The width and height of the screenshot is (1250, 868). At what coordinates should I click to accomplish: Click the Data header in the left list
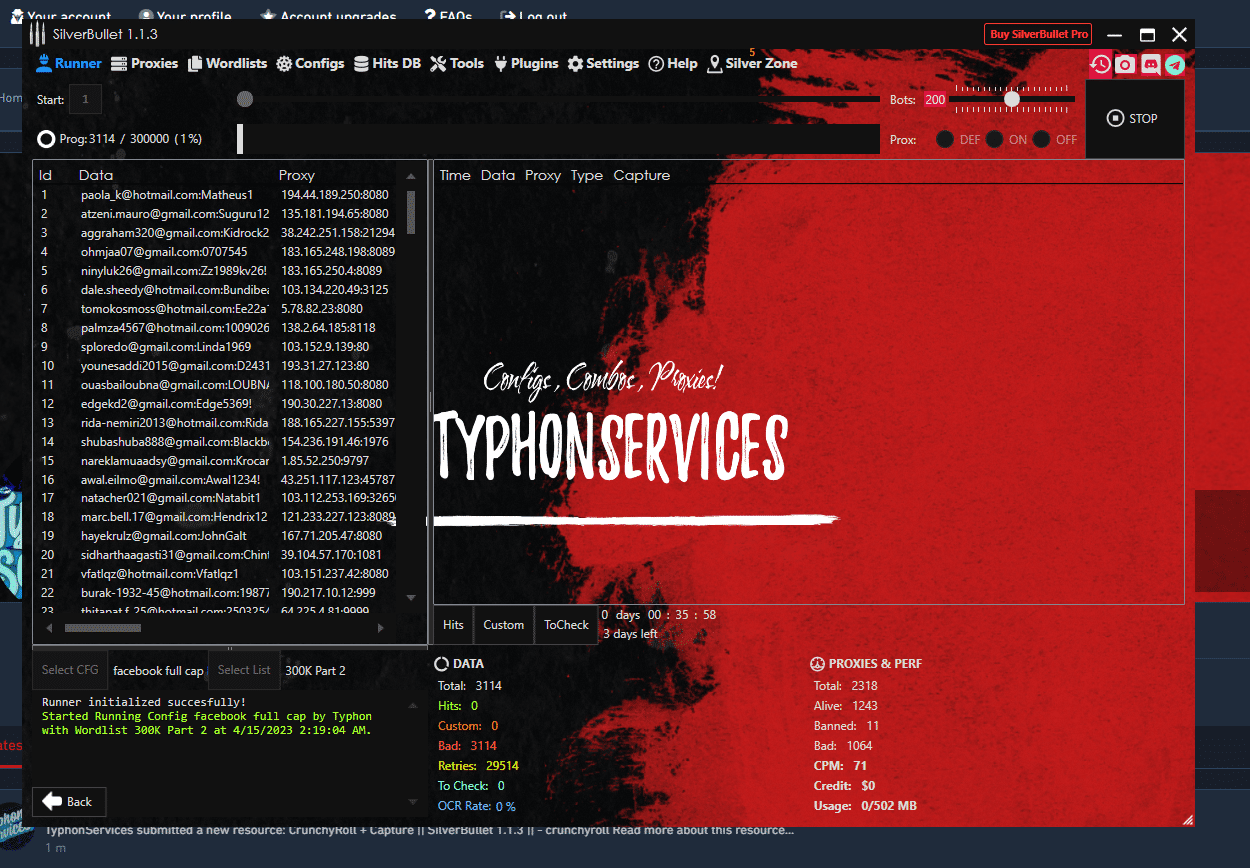click(96, 175)
